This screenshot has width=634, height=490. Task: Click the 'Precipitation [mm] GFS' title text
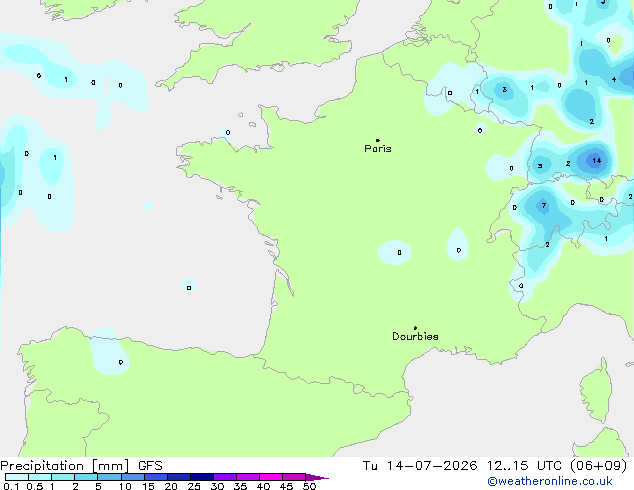[81, 466]
